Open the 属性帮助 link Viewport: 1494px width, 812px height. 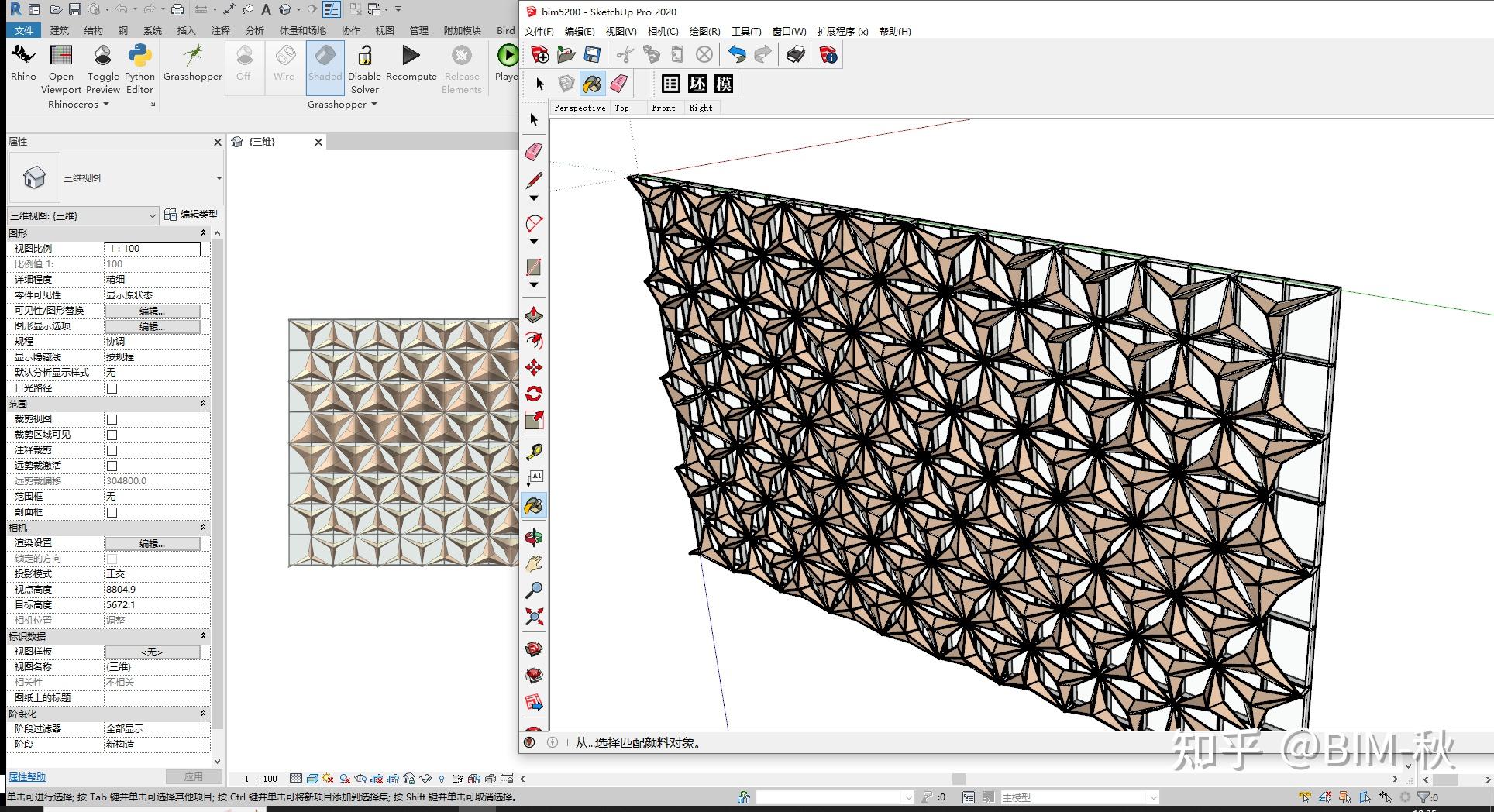coord(27,776)
